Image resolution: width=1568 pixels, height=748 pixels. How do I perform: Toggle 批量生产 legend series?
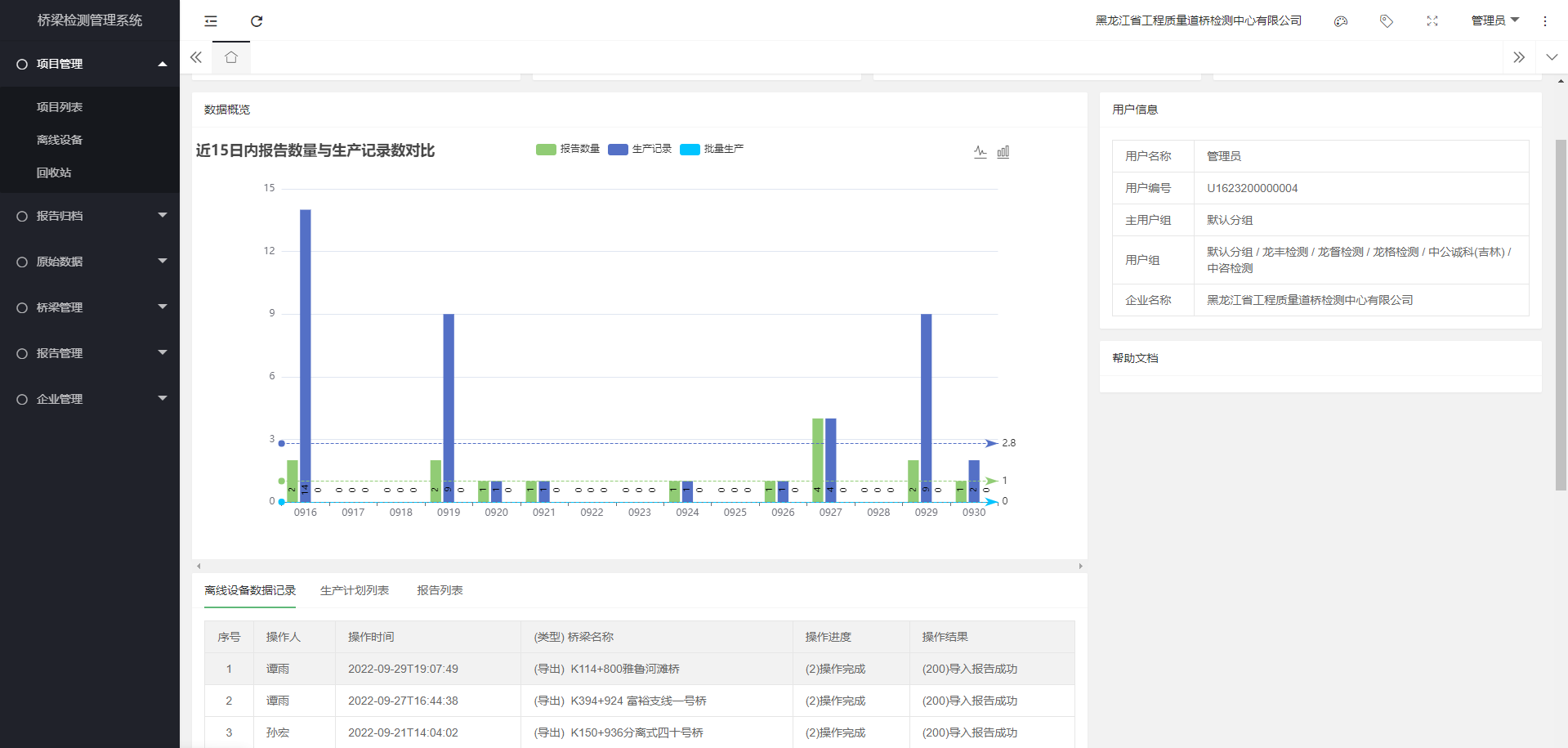click(x=712, y=149)
